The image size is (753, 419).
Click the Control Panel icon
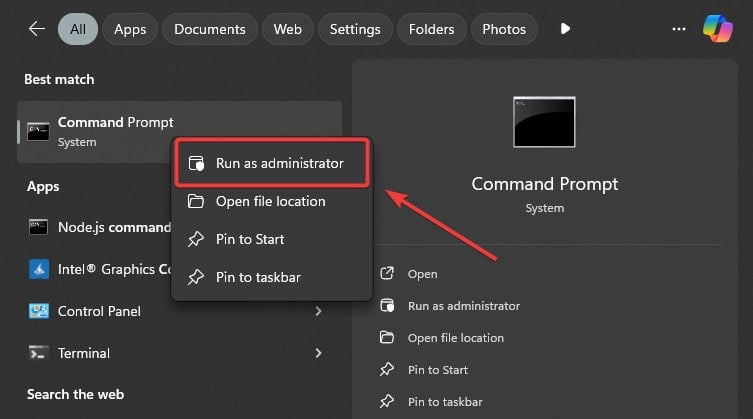[39, 311]
